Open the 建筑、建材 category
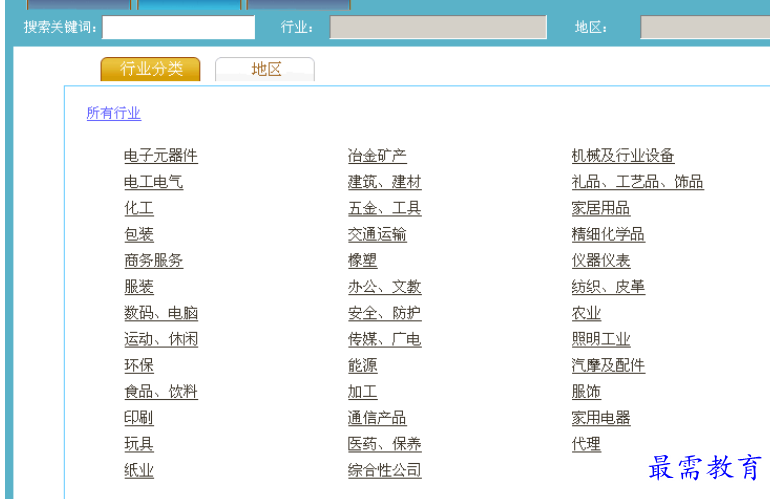 [385, 182]
